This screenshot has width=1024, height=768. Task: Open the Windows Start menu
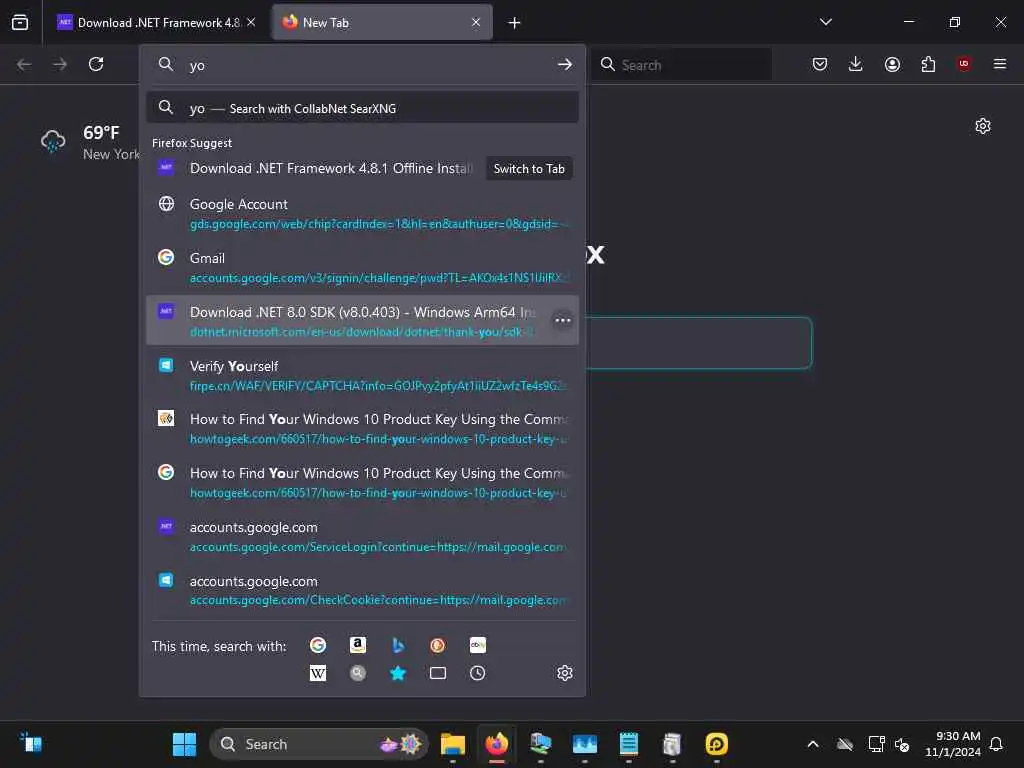(x=184, y=744)
